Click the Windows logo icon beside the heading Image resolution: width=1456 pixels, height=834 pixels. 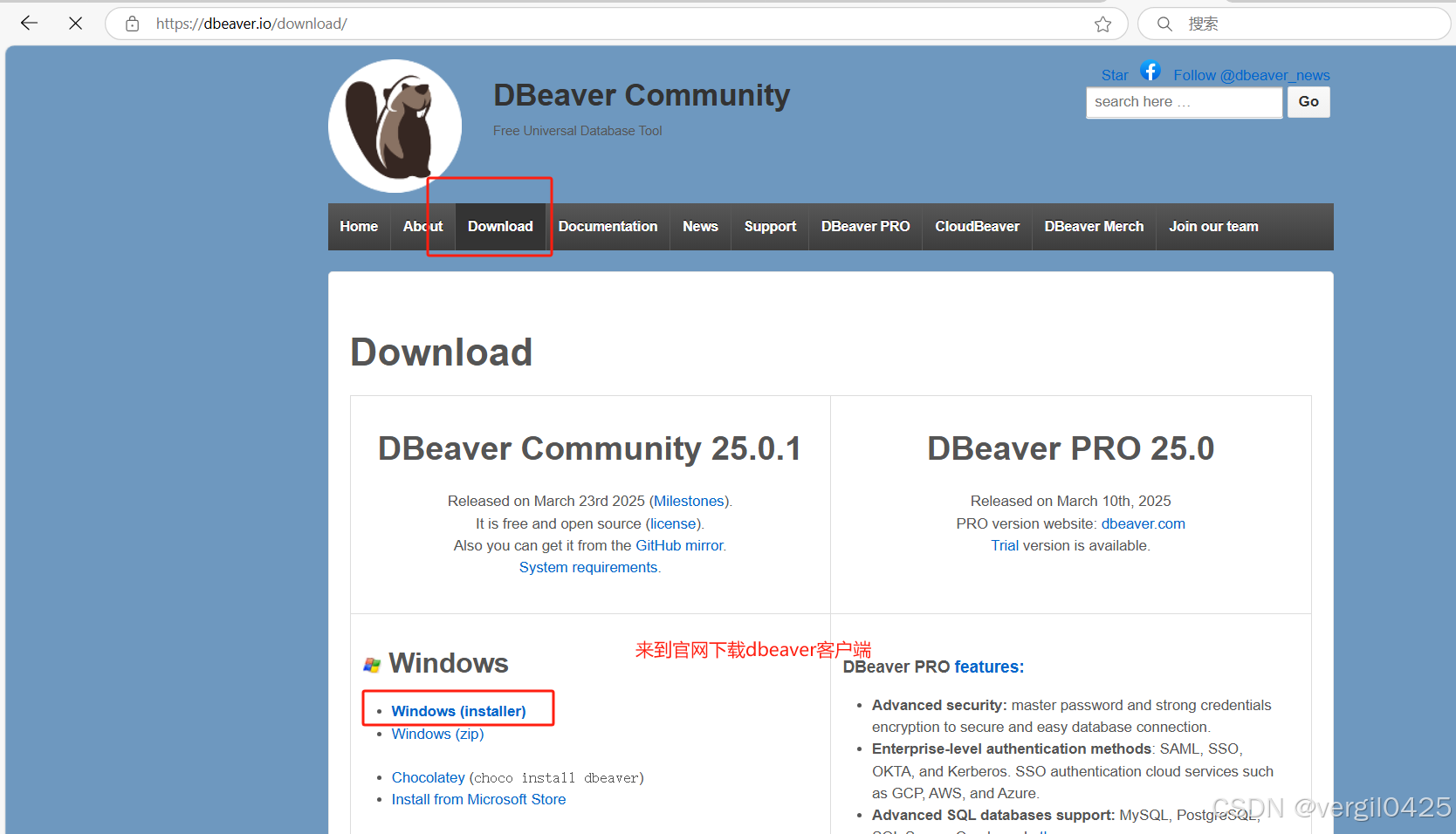(372, 665)
